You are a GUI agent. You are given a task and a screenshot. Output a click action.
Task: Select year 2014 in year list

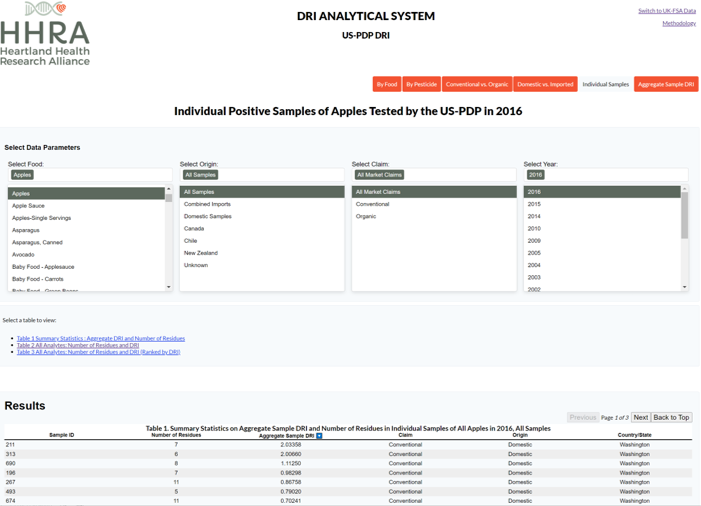tap(602, 216)
